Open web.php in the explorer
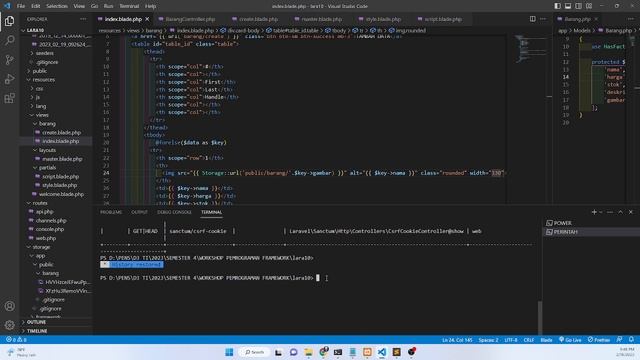 (56, 238)
